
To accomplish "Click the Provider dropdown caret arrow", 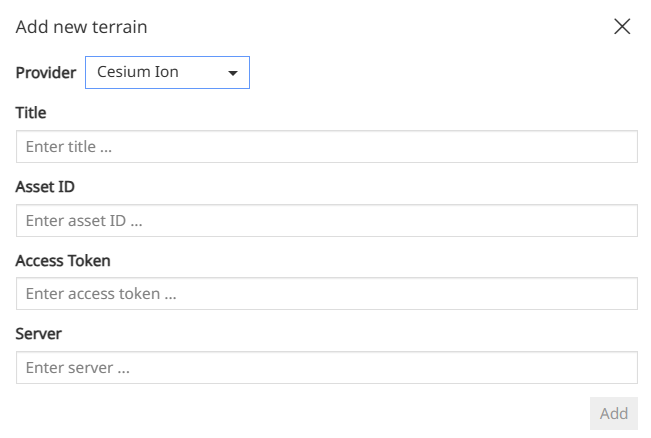I will [233, 73].
